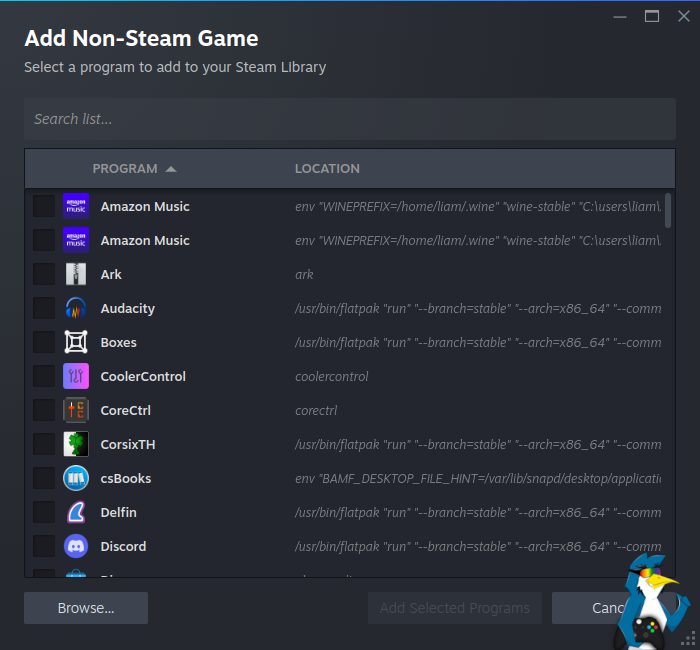Screen dimensions: 700x650
Task: Click the program list vertical scrollbar
Action: pyautogui.click(x=667, y=211)
